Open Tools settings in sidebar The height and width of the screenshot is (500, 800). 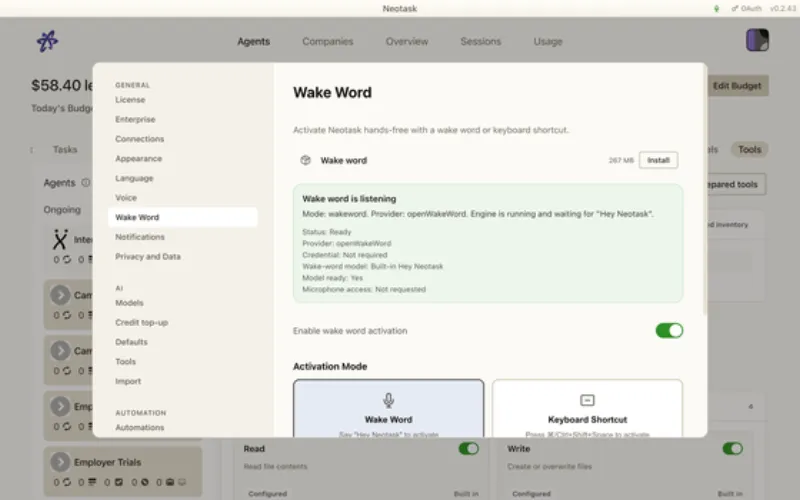126,362
